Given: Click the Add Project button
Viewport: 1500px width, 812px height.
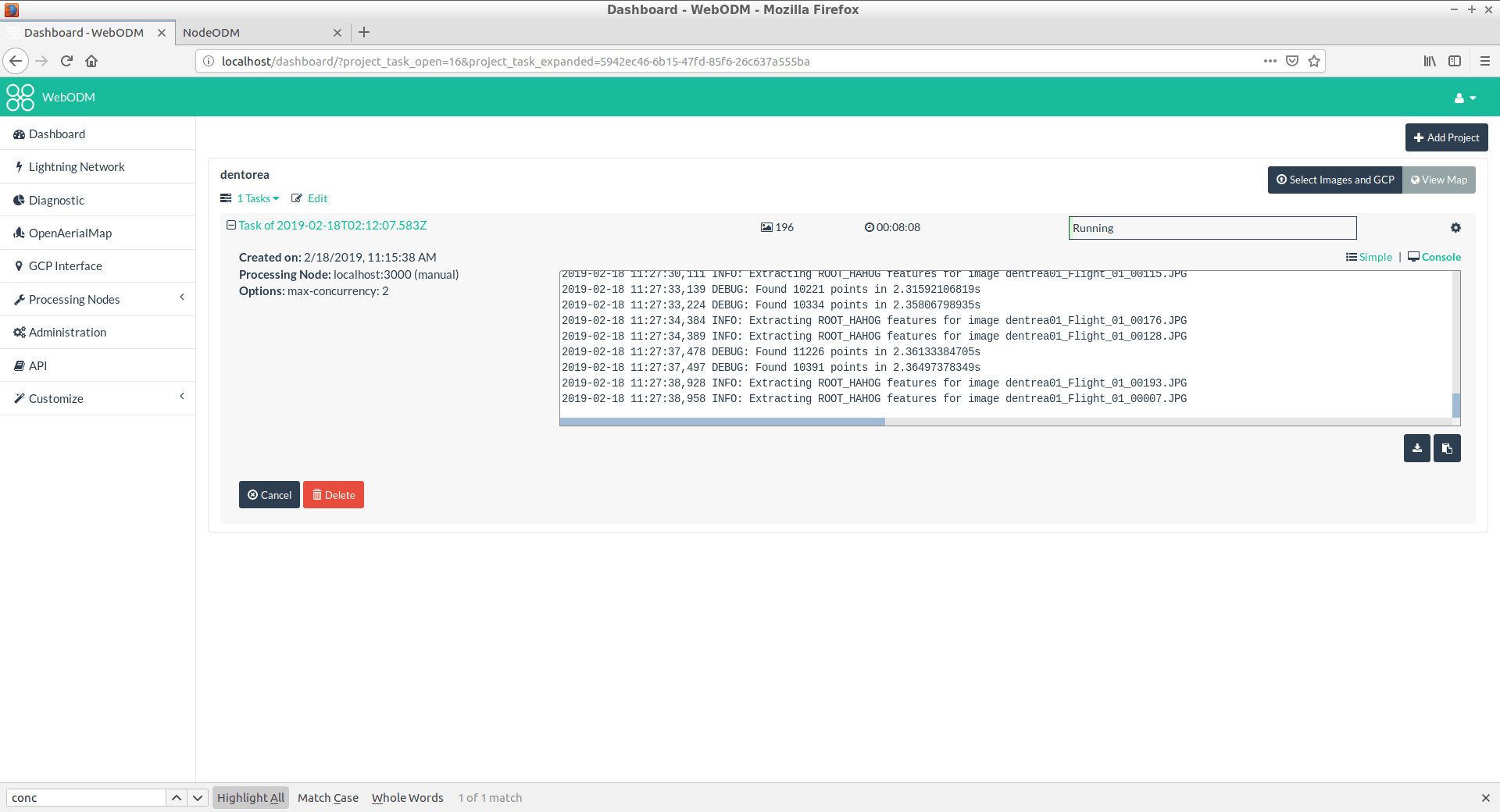Looking at the screenshot, I should pos(1447,137).
